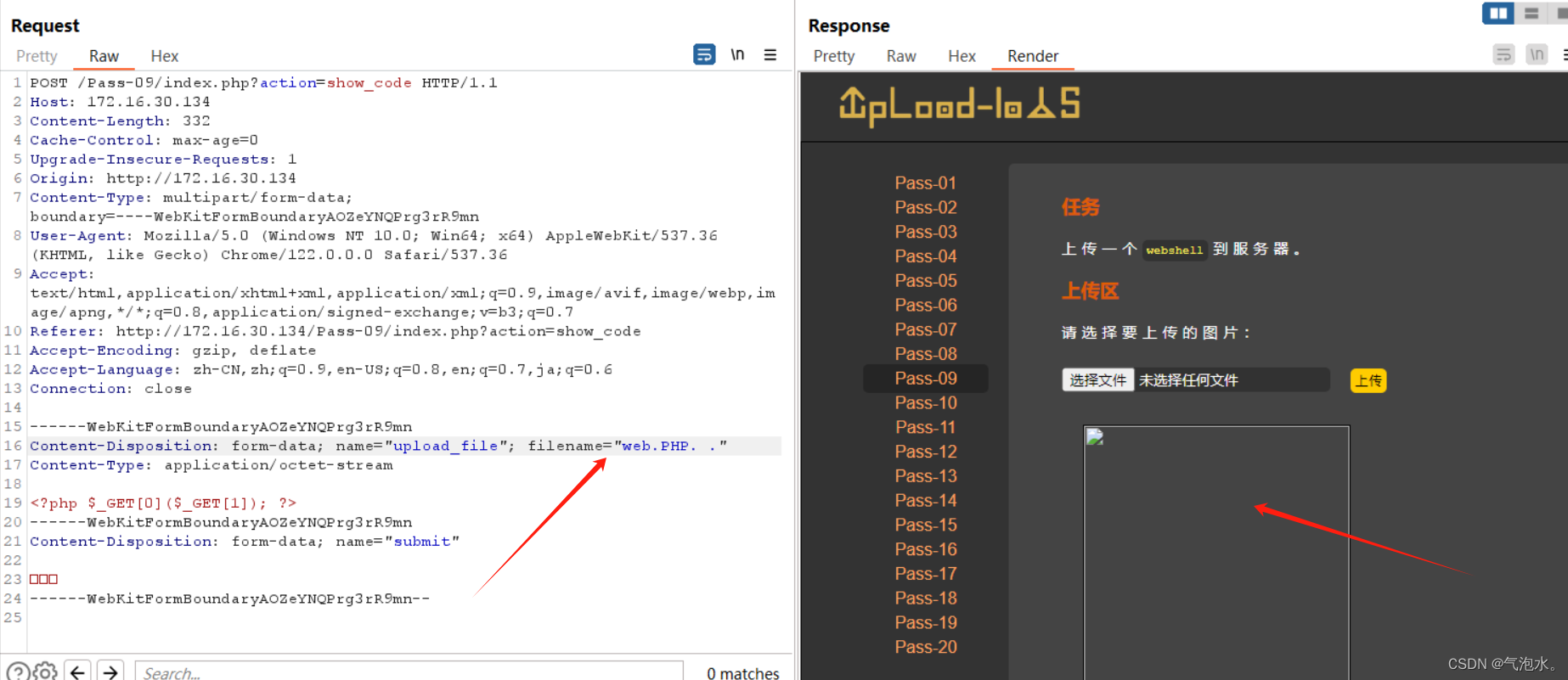Click the Content-Type: application/octet-stream line
The width and height of the screenshot is (1568, 680).
tap(212, 465)
